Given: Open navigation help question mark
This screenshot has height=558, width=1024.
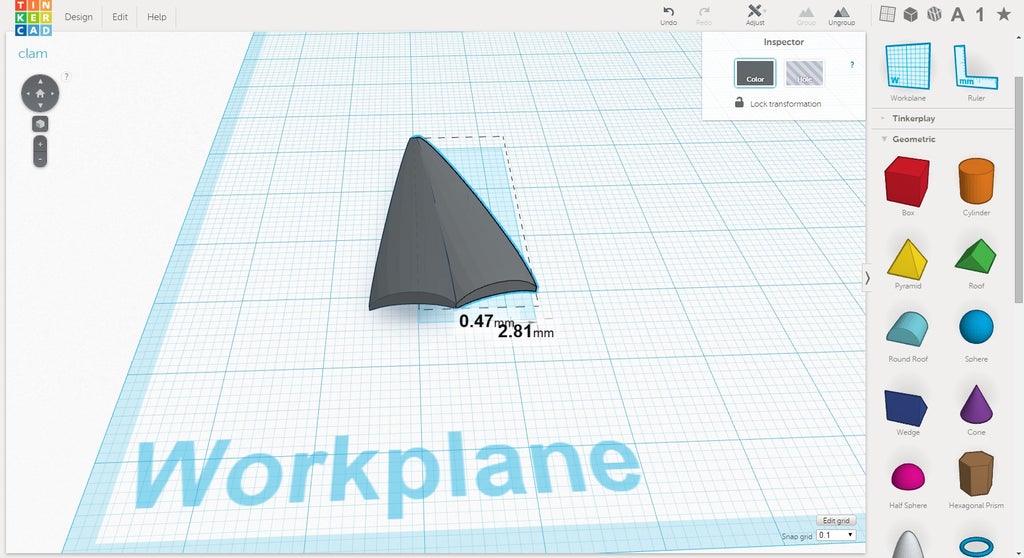Looking at the screenshot, I should [x=66, y=76].
